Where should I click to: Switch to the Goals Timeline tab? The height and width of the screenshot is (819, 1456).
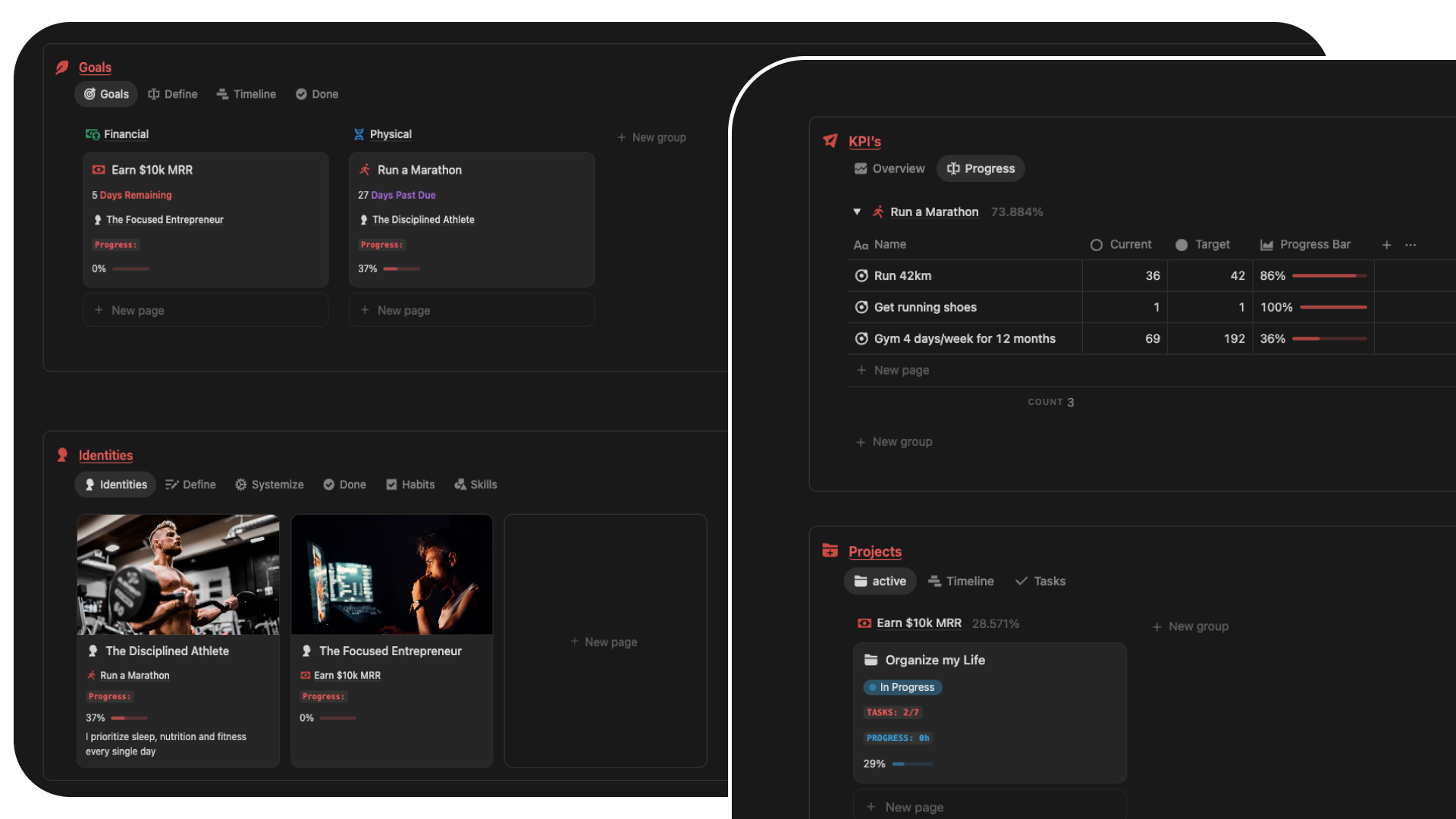coord(246,94)
